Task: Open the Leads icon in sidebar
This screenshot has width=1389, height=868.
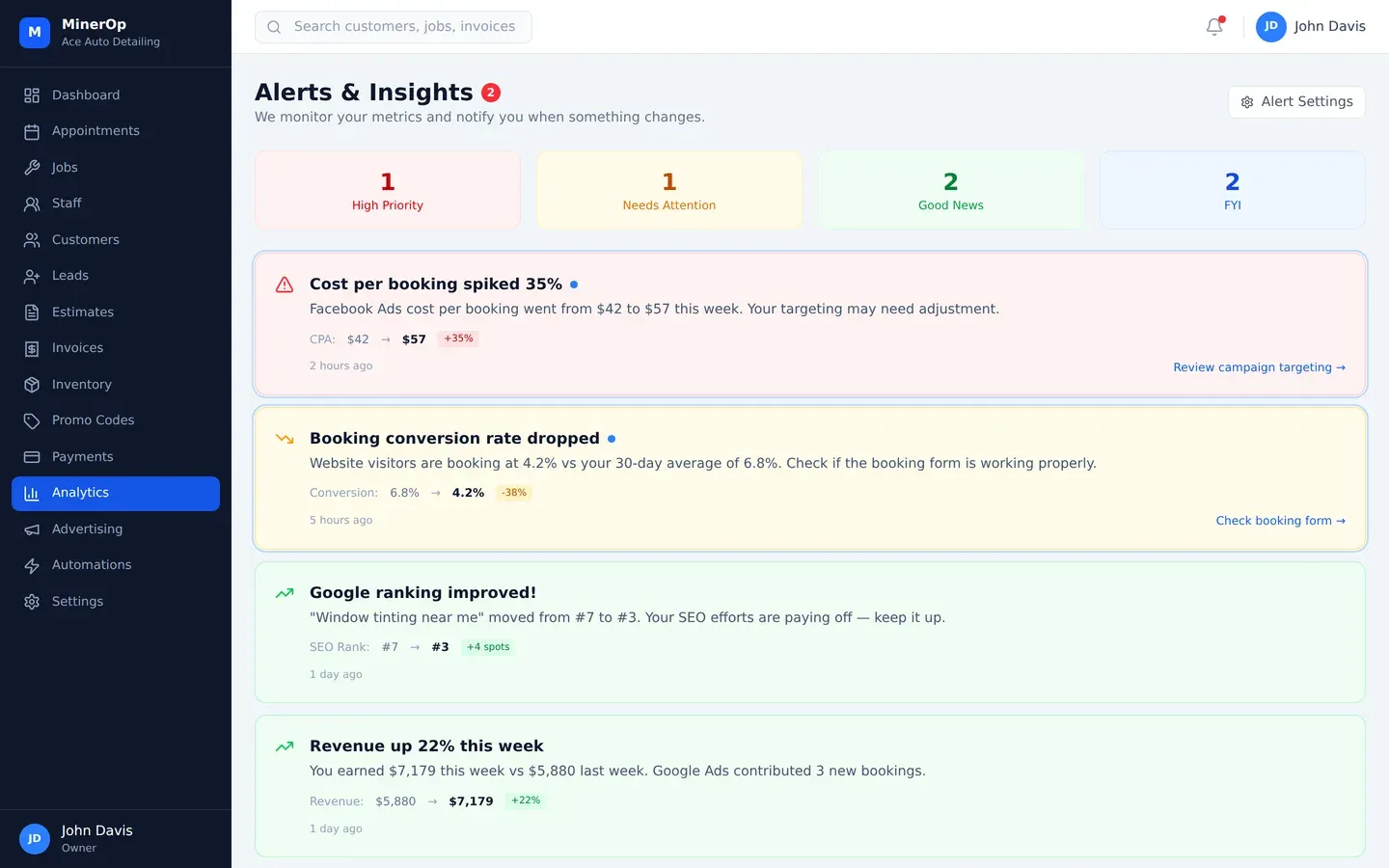Action: point(32,276)
